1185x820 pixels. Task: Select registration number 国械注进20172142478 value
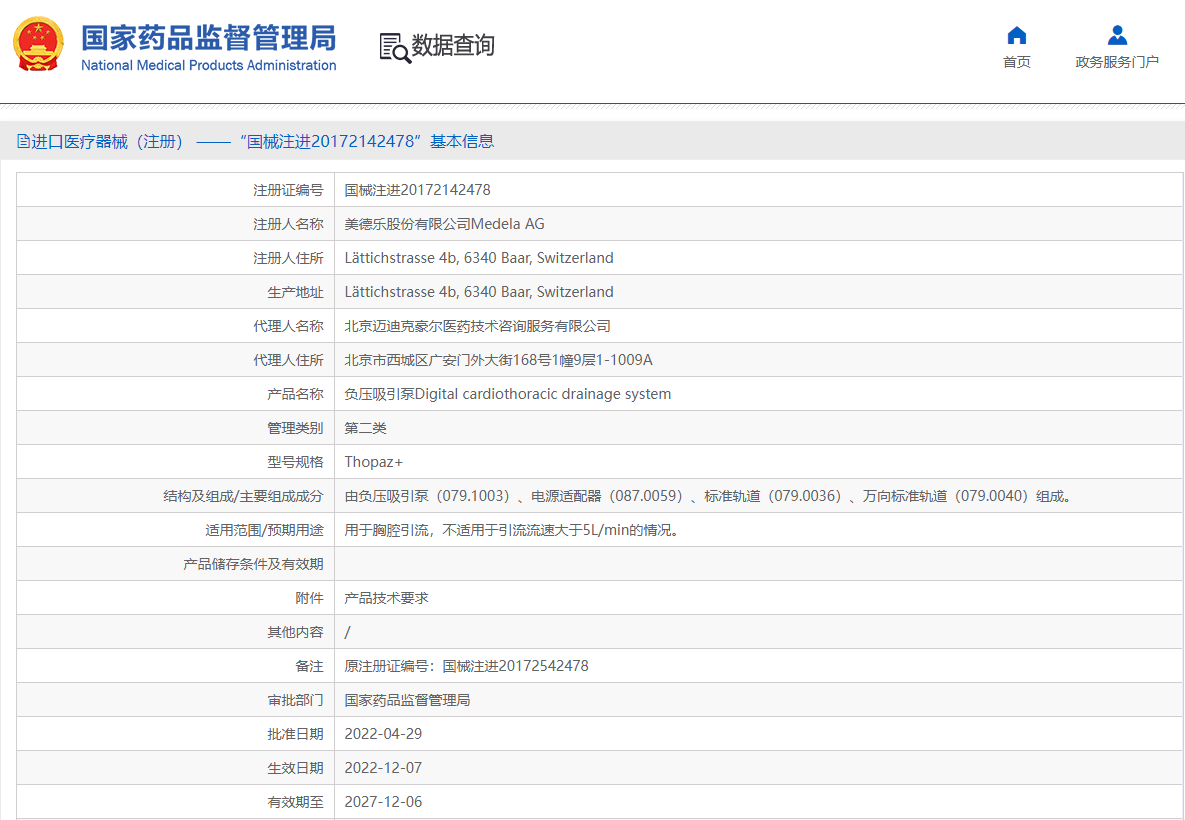pyautogui.click(x=417, y=190)
